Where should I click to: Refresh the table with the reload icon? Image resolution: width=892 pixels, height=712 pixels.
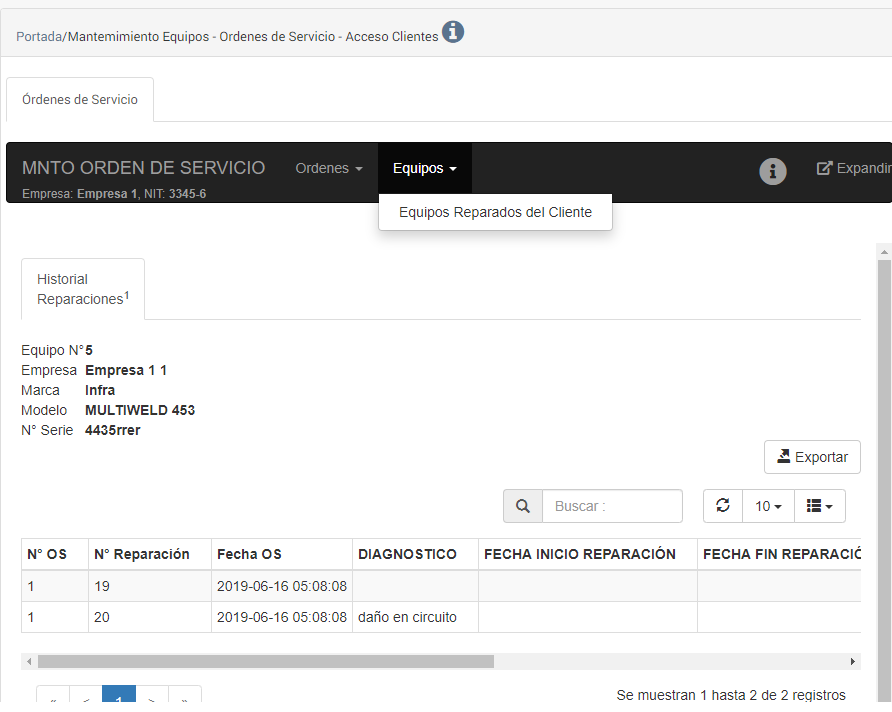[723, 506]
